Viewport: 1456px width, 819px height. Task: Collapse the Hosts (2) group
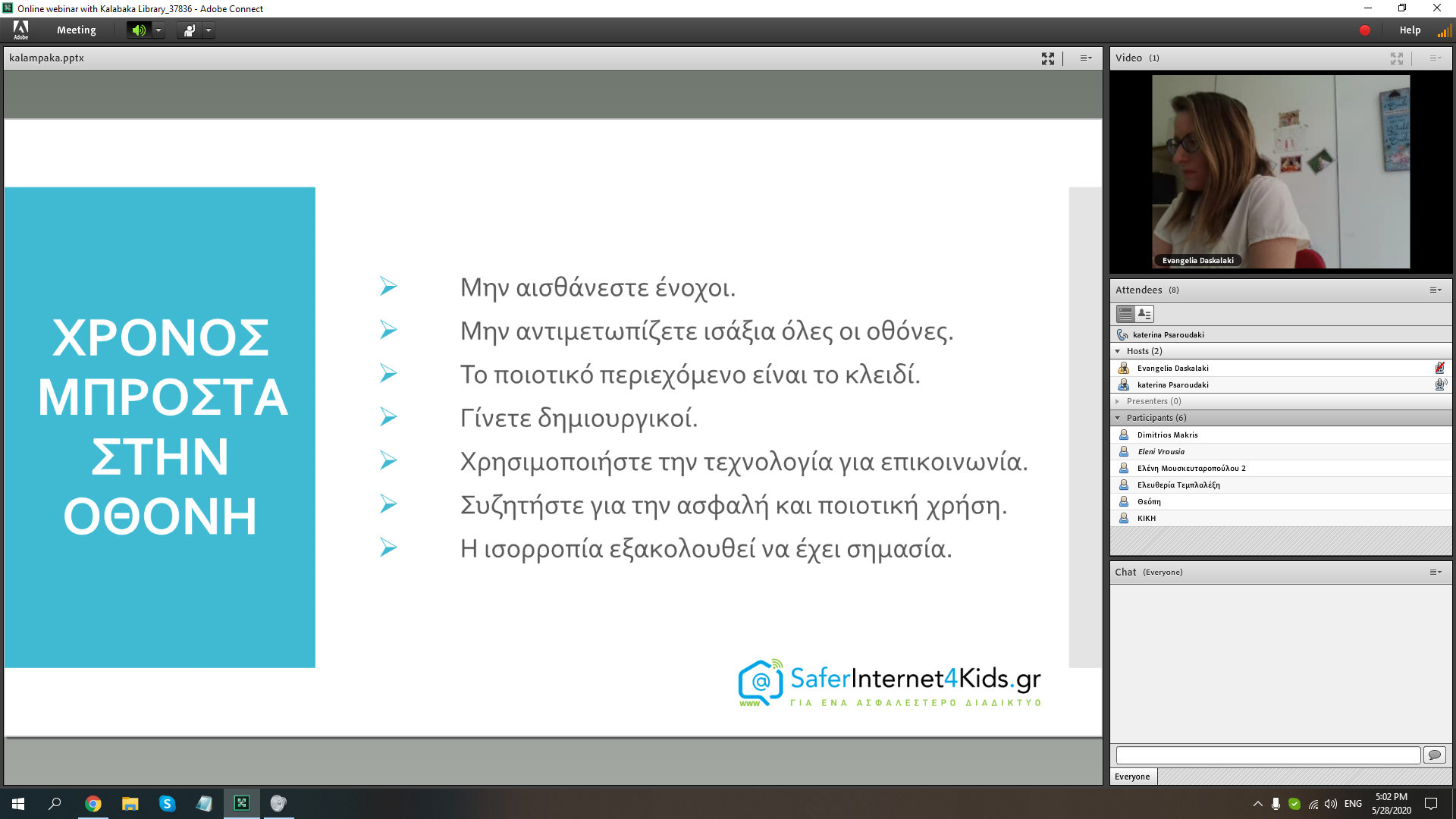pyautogui.click(x=1118, y=351)
